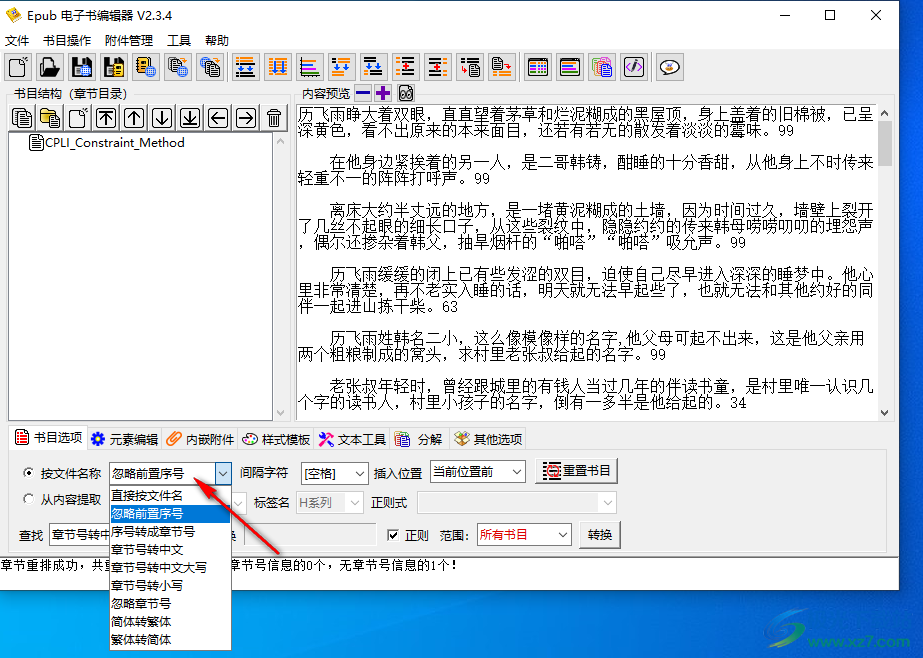Outdent chapter with left arrow icon
This screenshot has height=658, width=923.
(x=218, y=118)
